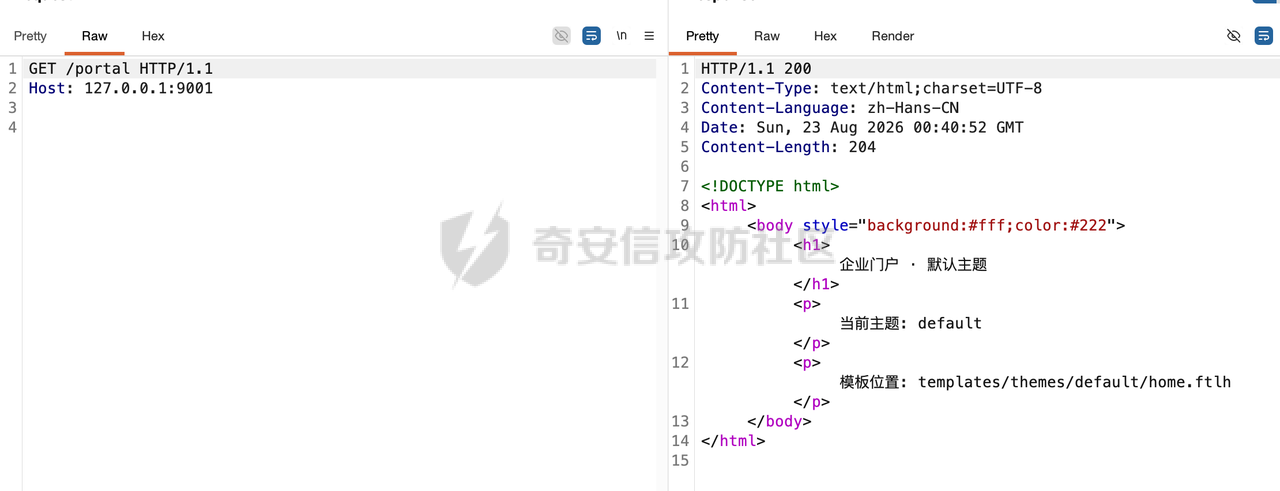Toggle line wrap icon in response pane
Image resolution: width=1280 pixels, height=491 pixels.
1264,36
